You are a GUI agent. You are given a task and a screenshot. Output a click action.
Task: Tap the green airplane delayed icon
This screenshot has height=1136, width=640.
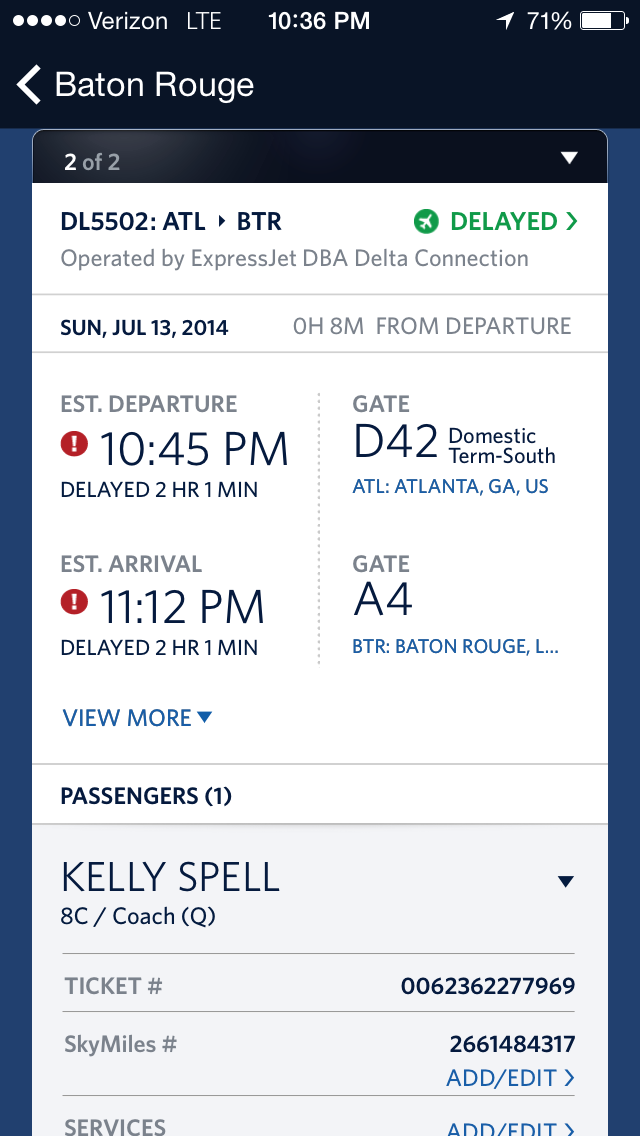click(x=426, y=221)
